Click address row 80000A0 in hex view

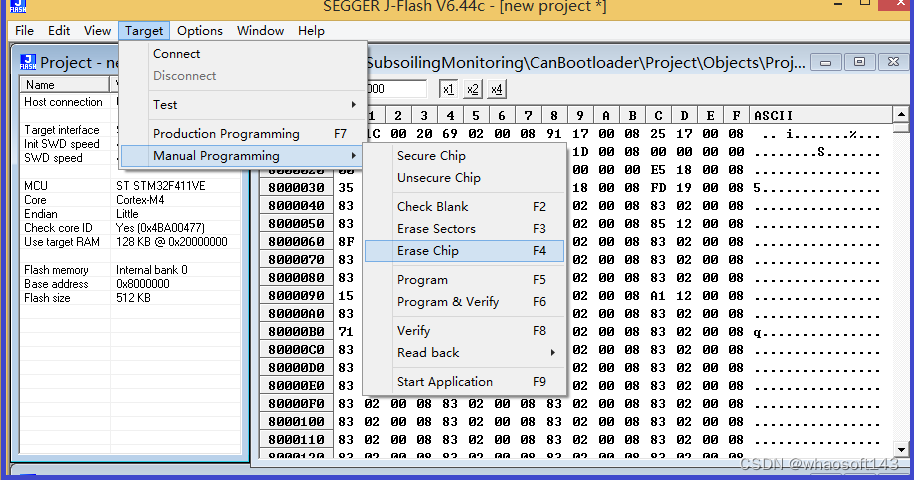296,314
